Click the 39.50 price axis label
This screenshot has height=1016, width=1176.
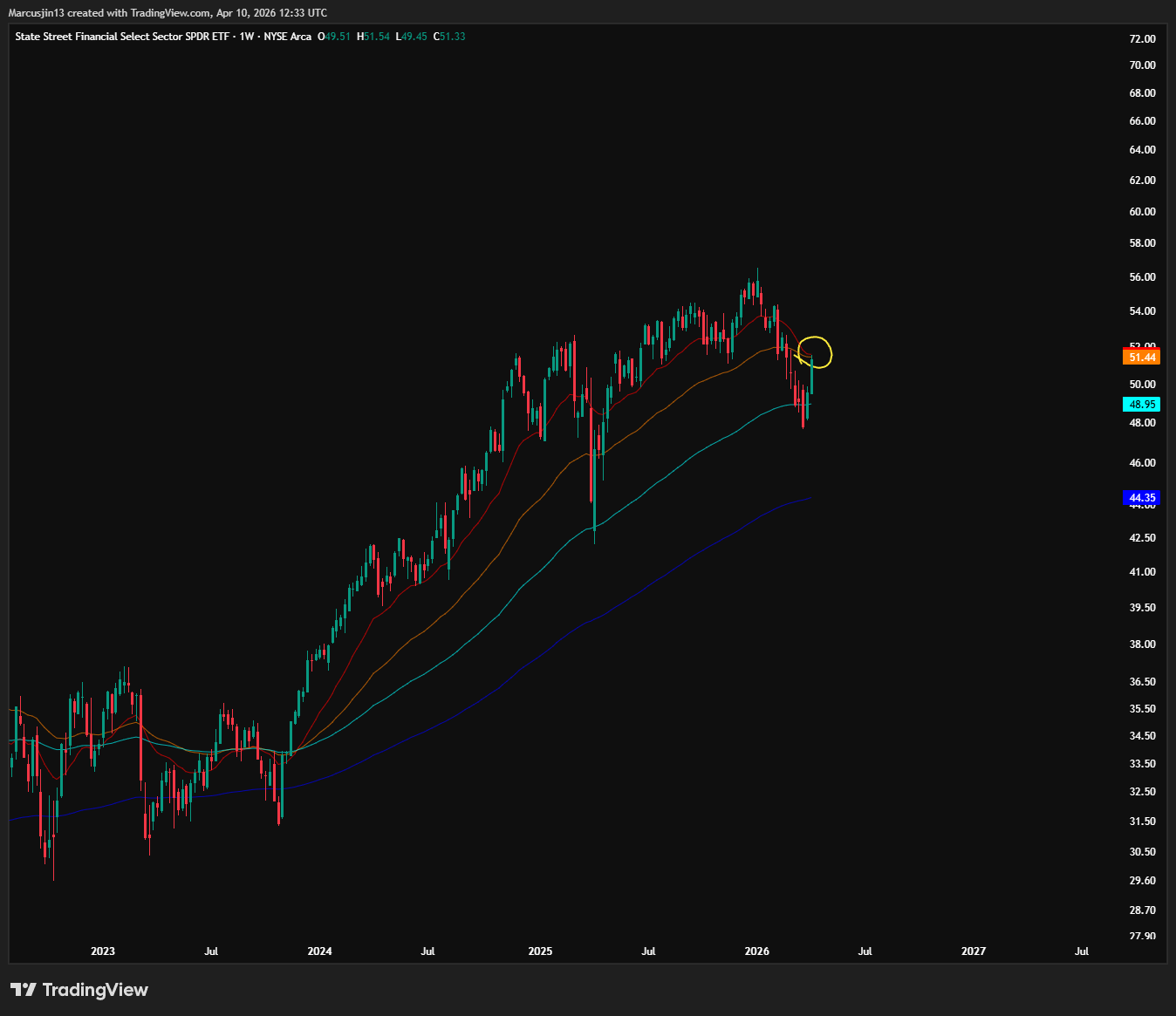(x=1142, y=608)
